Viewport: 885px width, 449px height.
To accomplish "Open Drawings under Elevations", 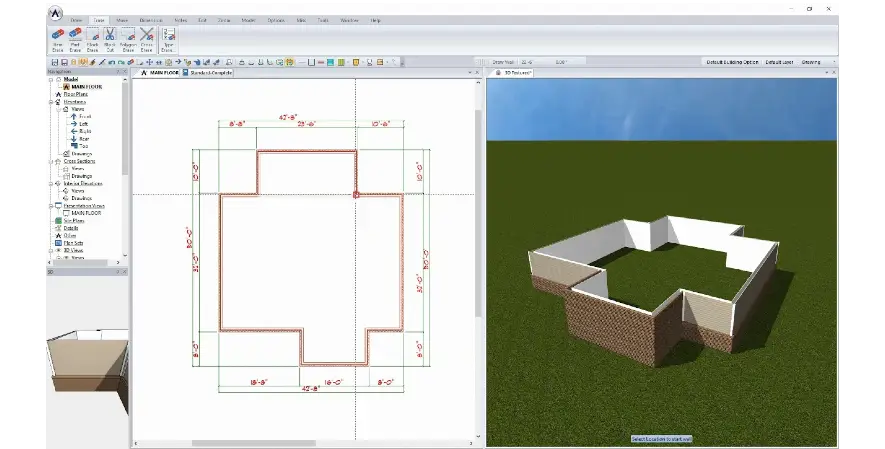I will (x=81, y=154).
